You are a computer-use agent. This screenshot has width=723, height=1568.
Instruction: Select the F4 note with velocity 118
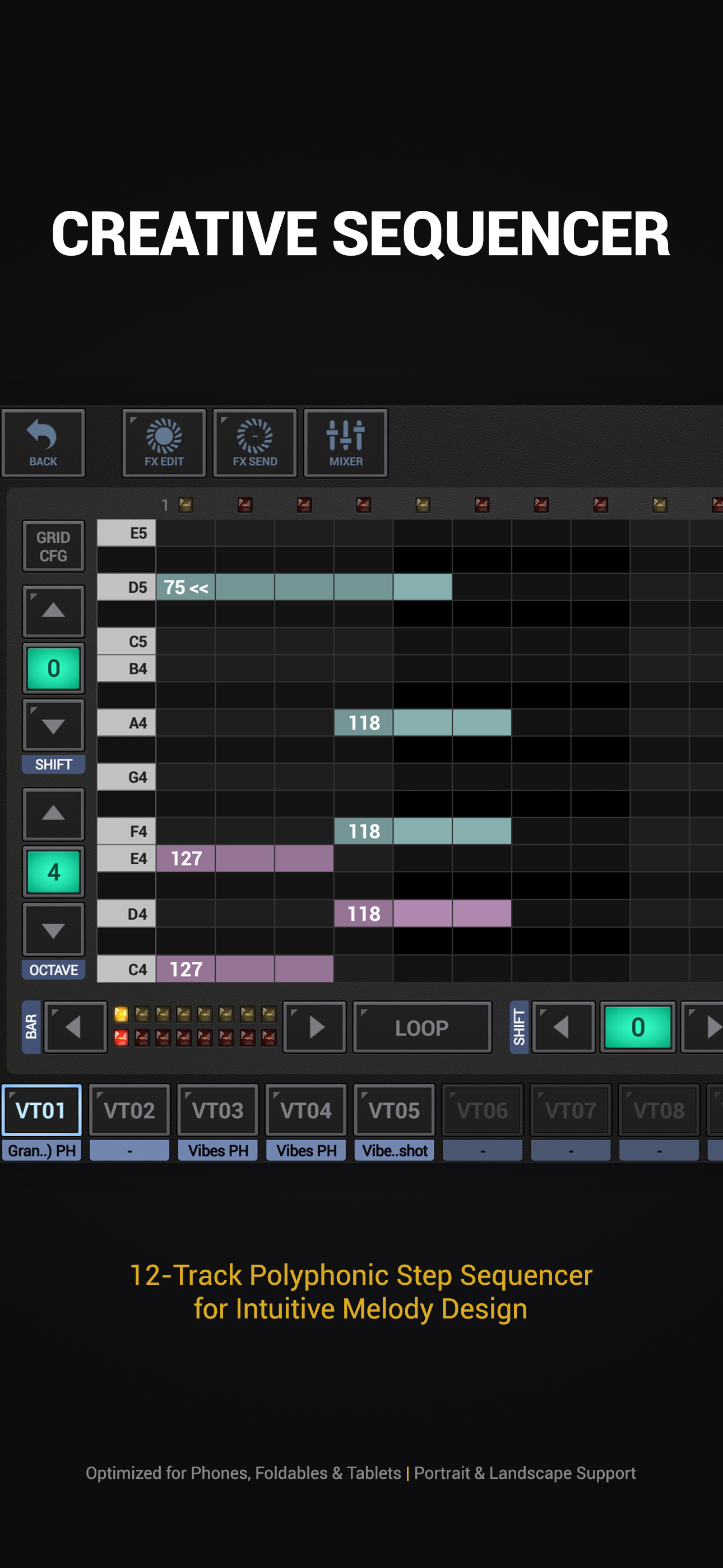tap(423, 831)
